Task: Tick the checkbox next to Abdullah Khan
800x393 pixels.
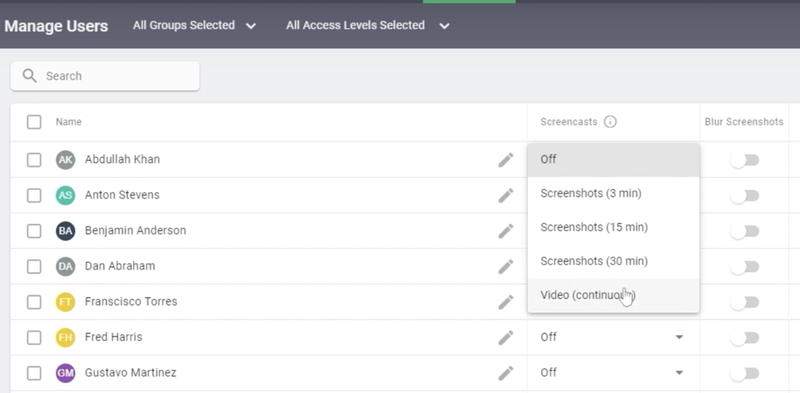Action: tap(34, 160)
